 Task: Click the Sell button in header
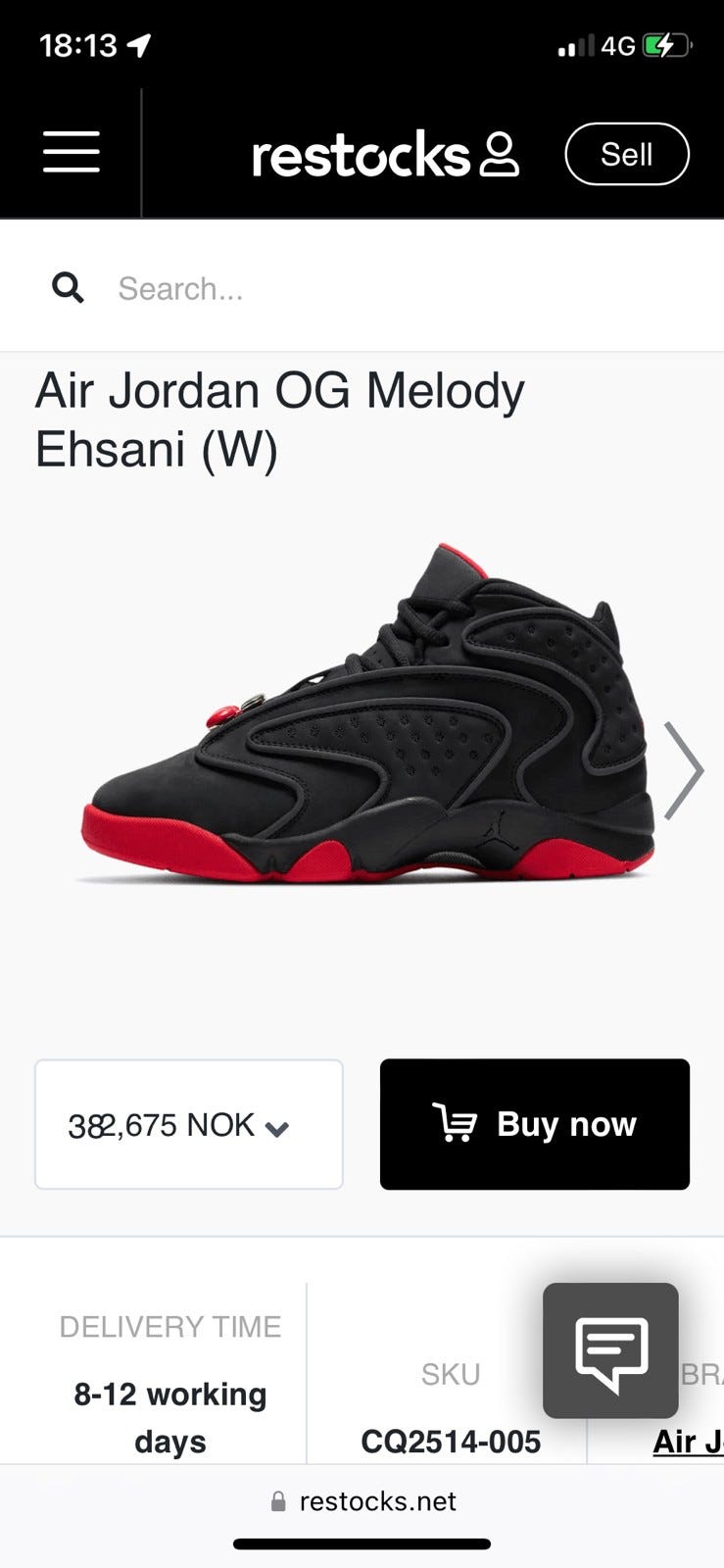[627, 154]
